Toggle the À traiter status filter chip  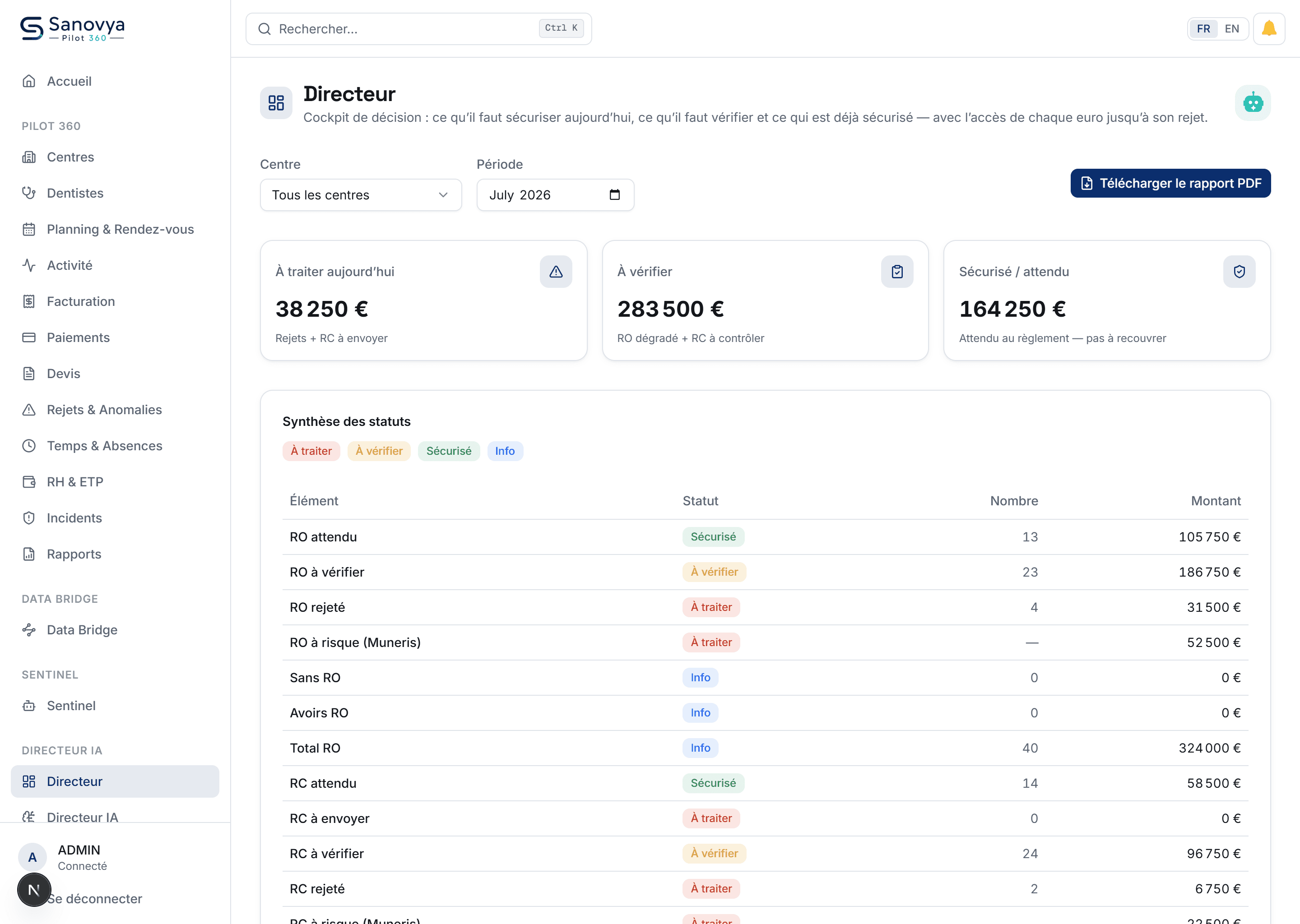coord(311,451)
